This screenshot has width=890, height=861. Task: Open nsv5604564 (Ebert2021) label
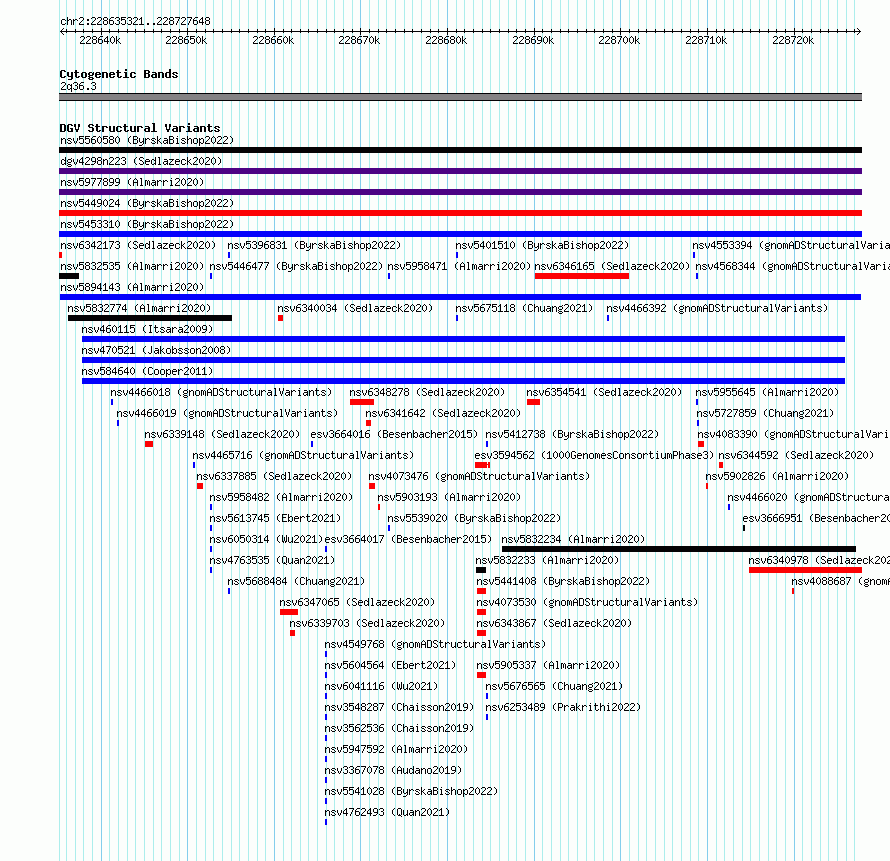click(x=391, y=665)
